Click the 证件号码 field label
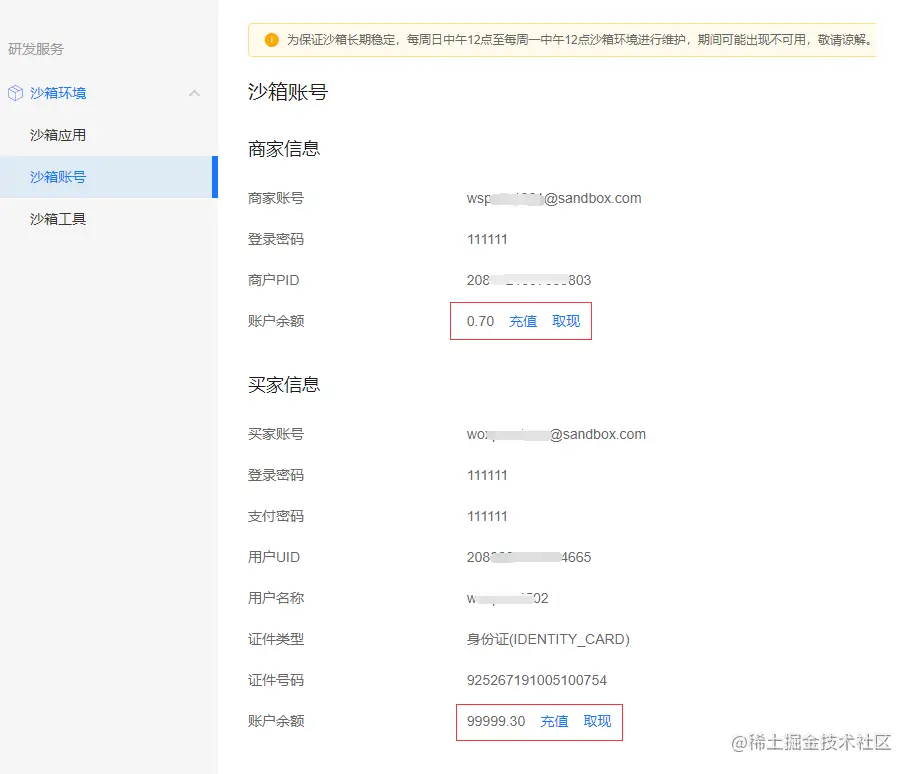The width and height of the screenshot is (913, 774). [x=276, y=680]
